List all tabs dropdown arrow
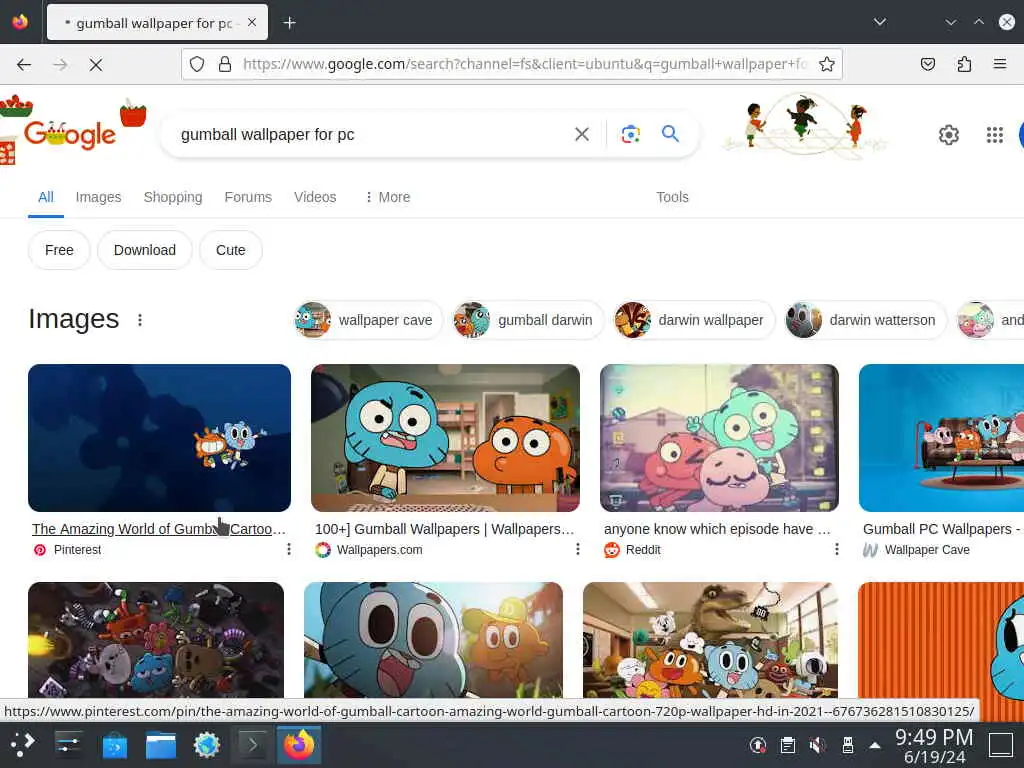The image size is (1024, 768). click(880, 22)
